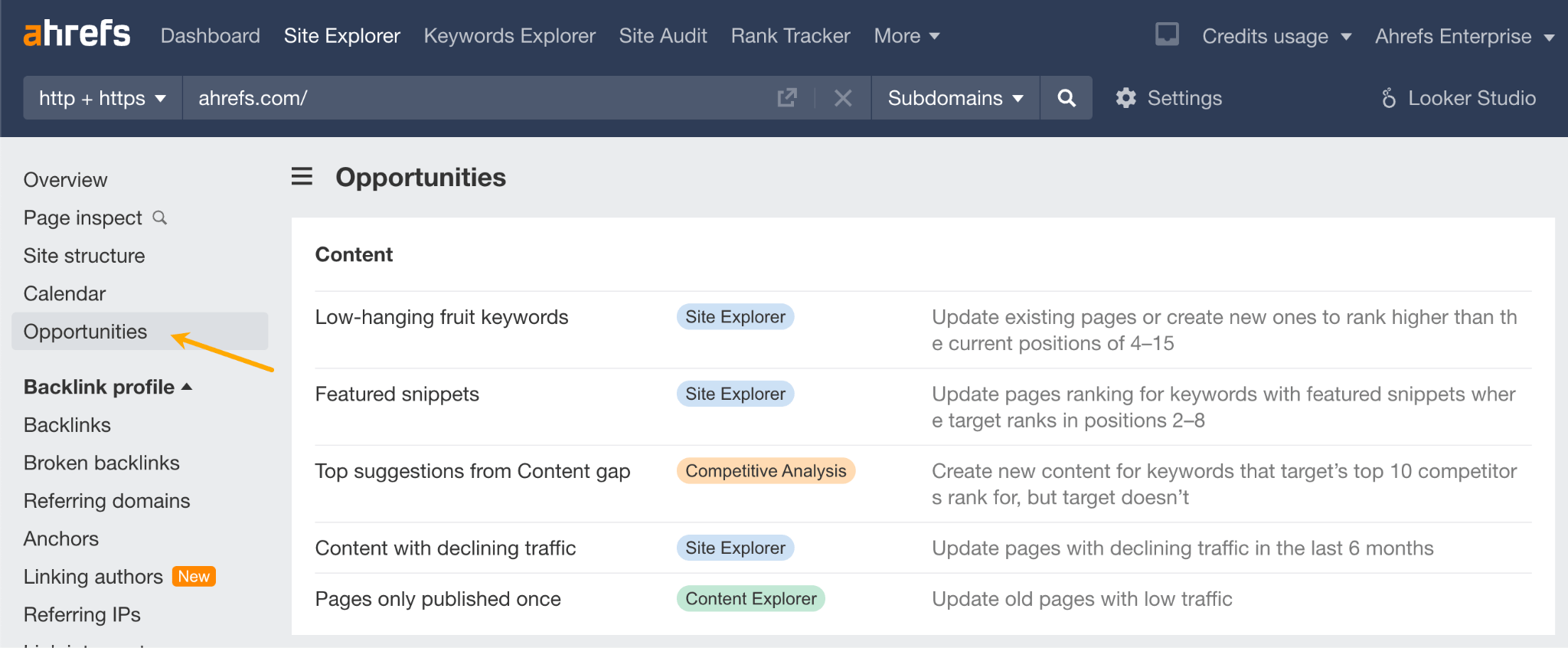Click 'Update old pages with low traffic' text
Image resolution: width=1568 pixels, height=648 pixels.
coord(1082,599)
